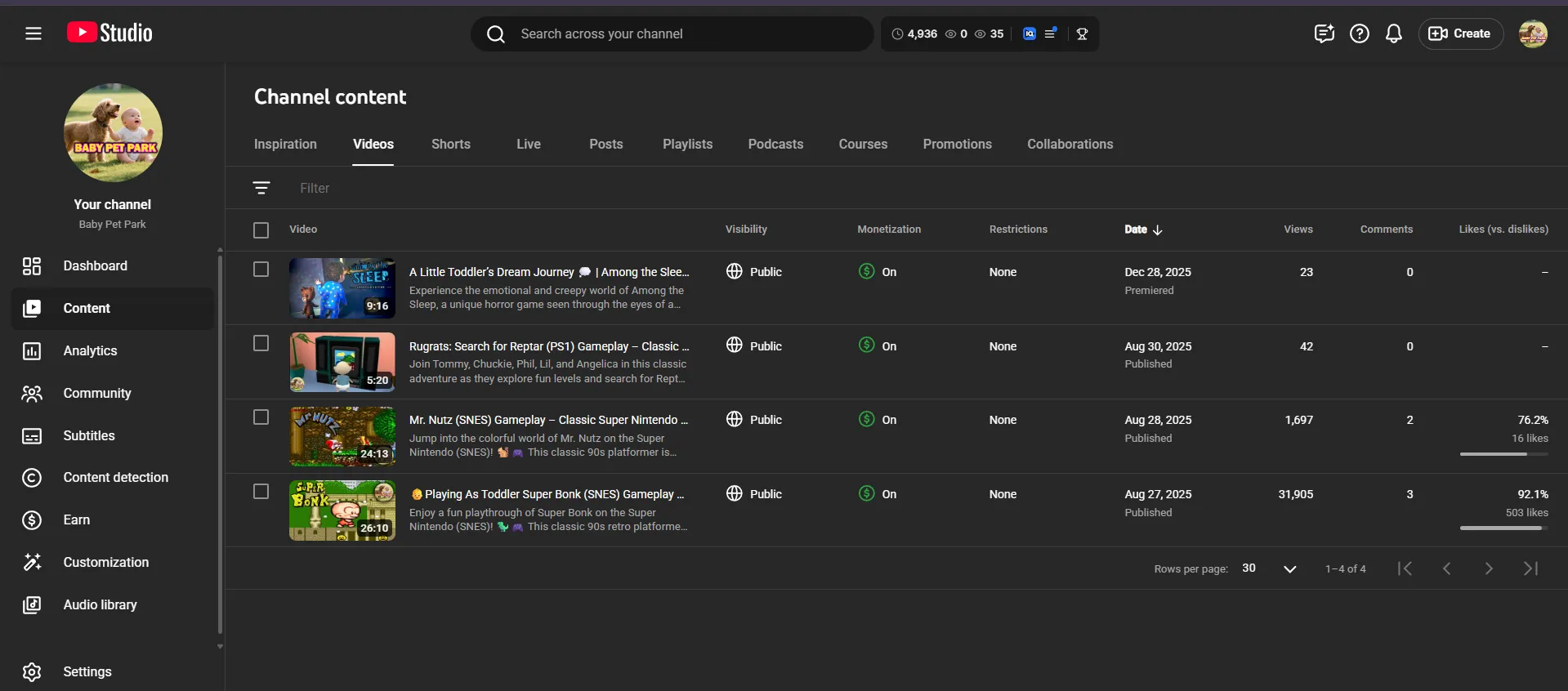The image size is (1568, 691).
Task: Open Content detection in the sidebar
Action: tap(113, 478)
